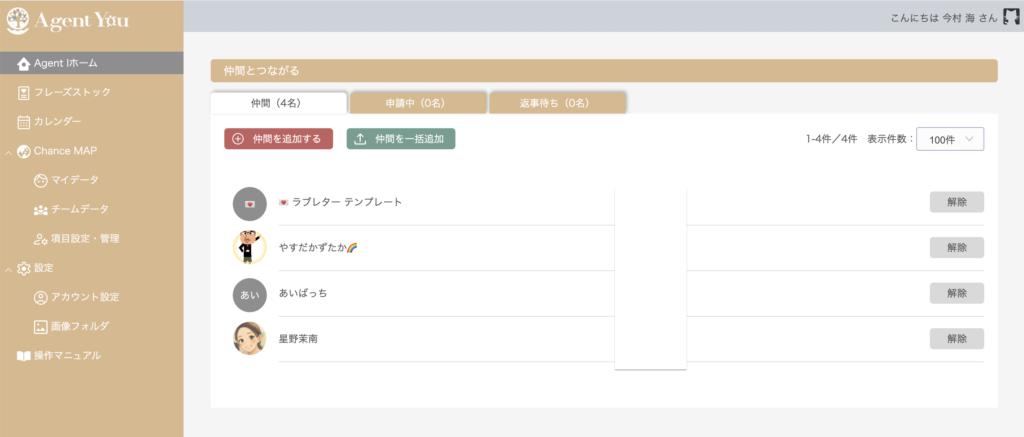Screen dimensions: 1024x437
Task: Click the 仲間を一括追加 button
Action: [x=401, y=140]
